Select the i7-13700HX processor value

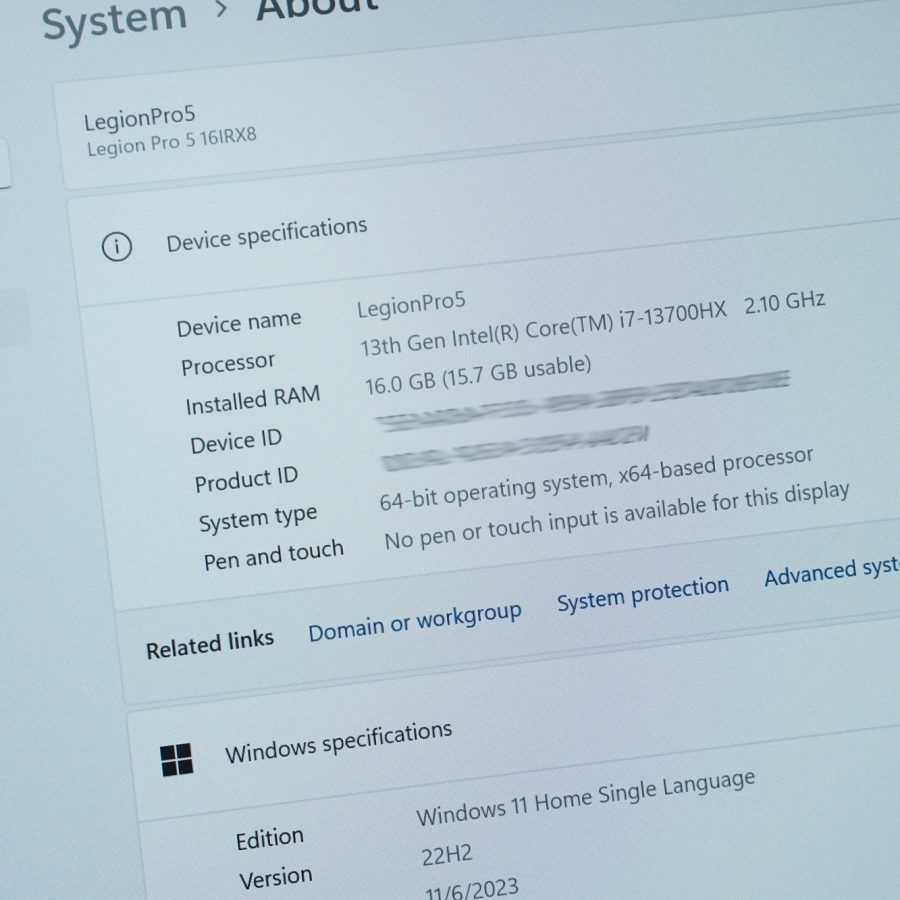(592, 323)
